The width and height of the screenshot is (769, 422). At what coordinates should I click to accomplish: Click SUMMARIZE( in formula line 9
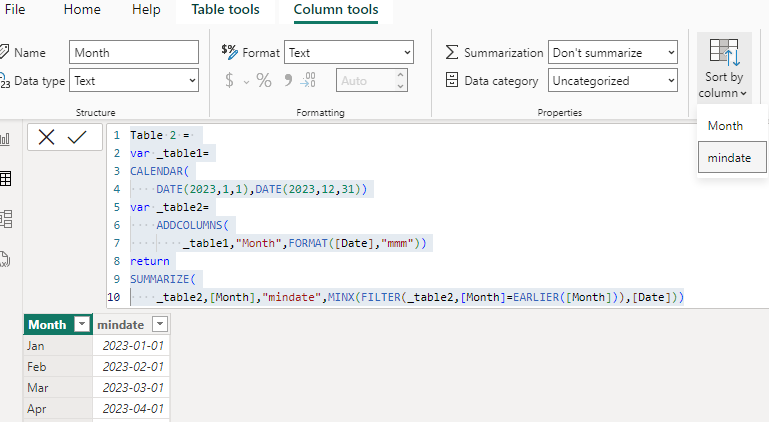pyautogui.click(x=163, y=279)
